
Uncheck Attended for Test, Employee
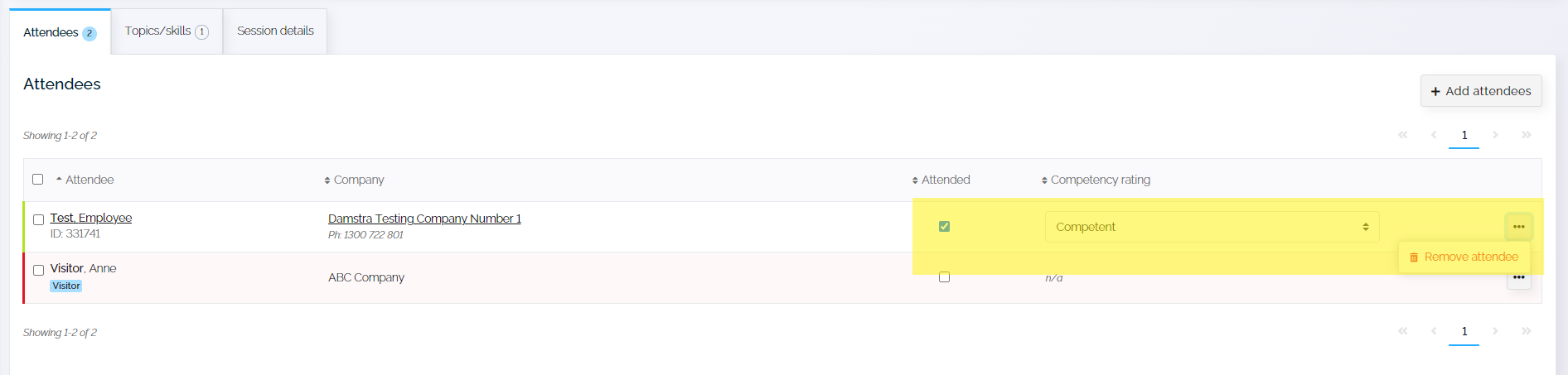coord(944,226)
